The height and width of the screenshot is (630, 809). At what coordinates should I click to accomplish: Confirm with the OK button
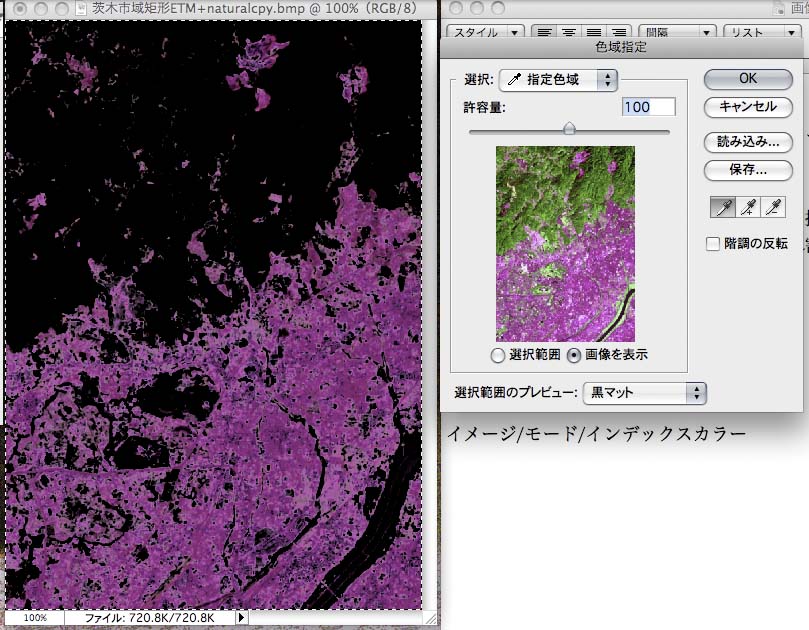pos(748,79)
